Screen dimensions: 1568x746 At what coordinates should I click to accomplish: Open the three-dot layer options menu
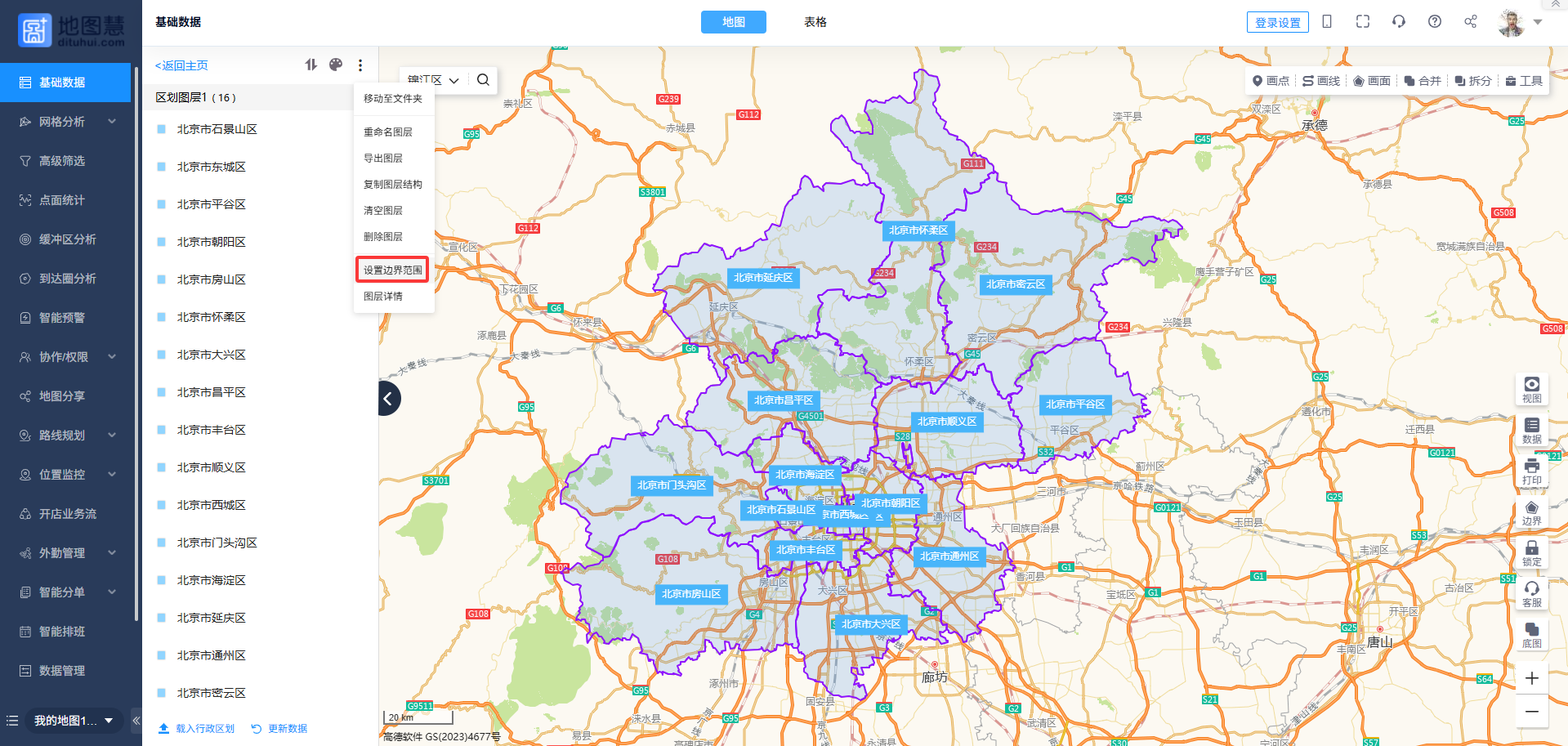pyautogui.click(x=360, y=65)
